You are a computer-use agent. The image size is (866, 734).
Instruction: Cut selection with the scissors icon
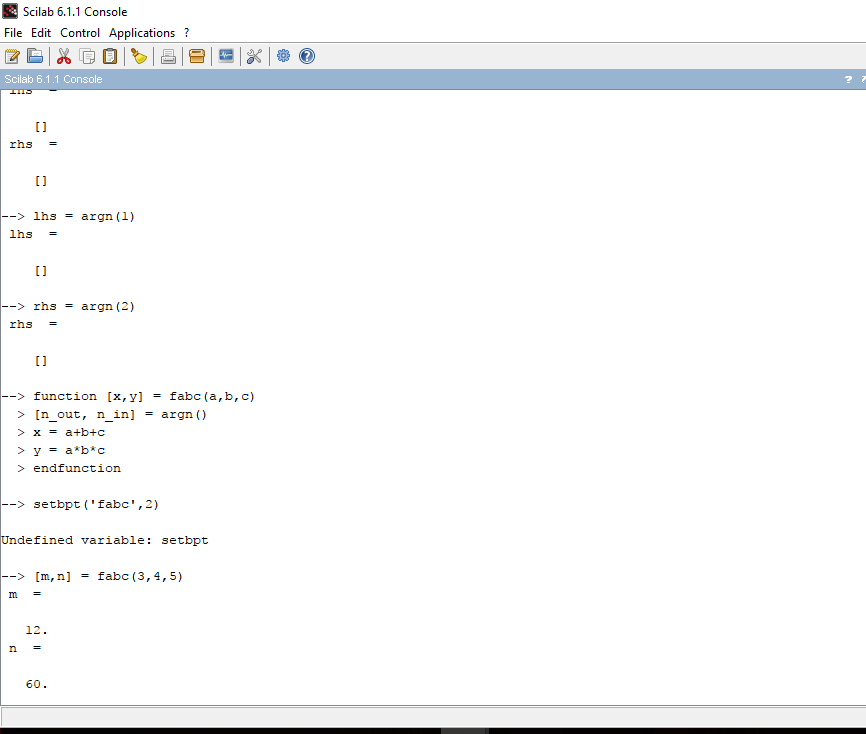64,56
